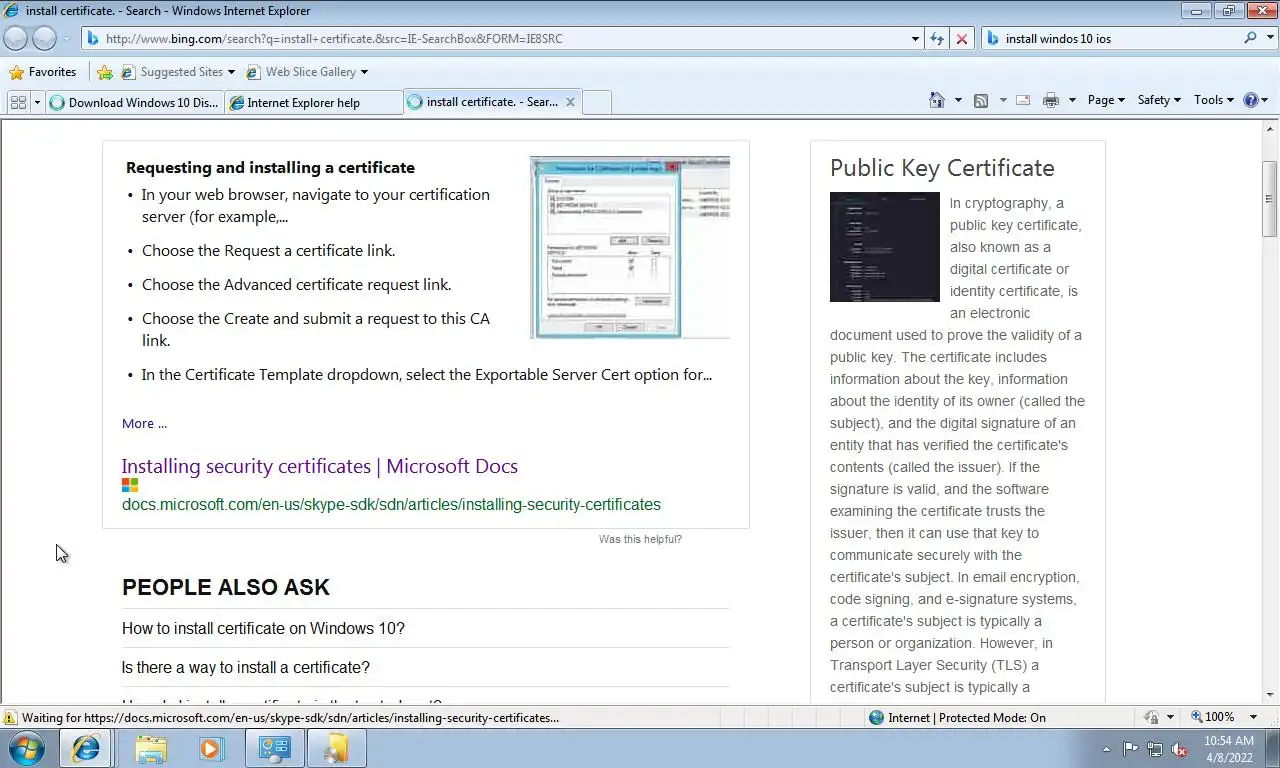Show hidden tray icons arrow
Image resolution: width=1280 pixels, height=768 pixels.
(x=1106, y=748)
